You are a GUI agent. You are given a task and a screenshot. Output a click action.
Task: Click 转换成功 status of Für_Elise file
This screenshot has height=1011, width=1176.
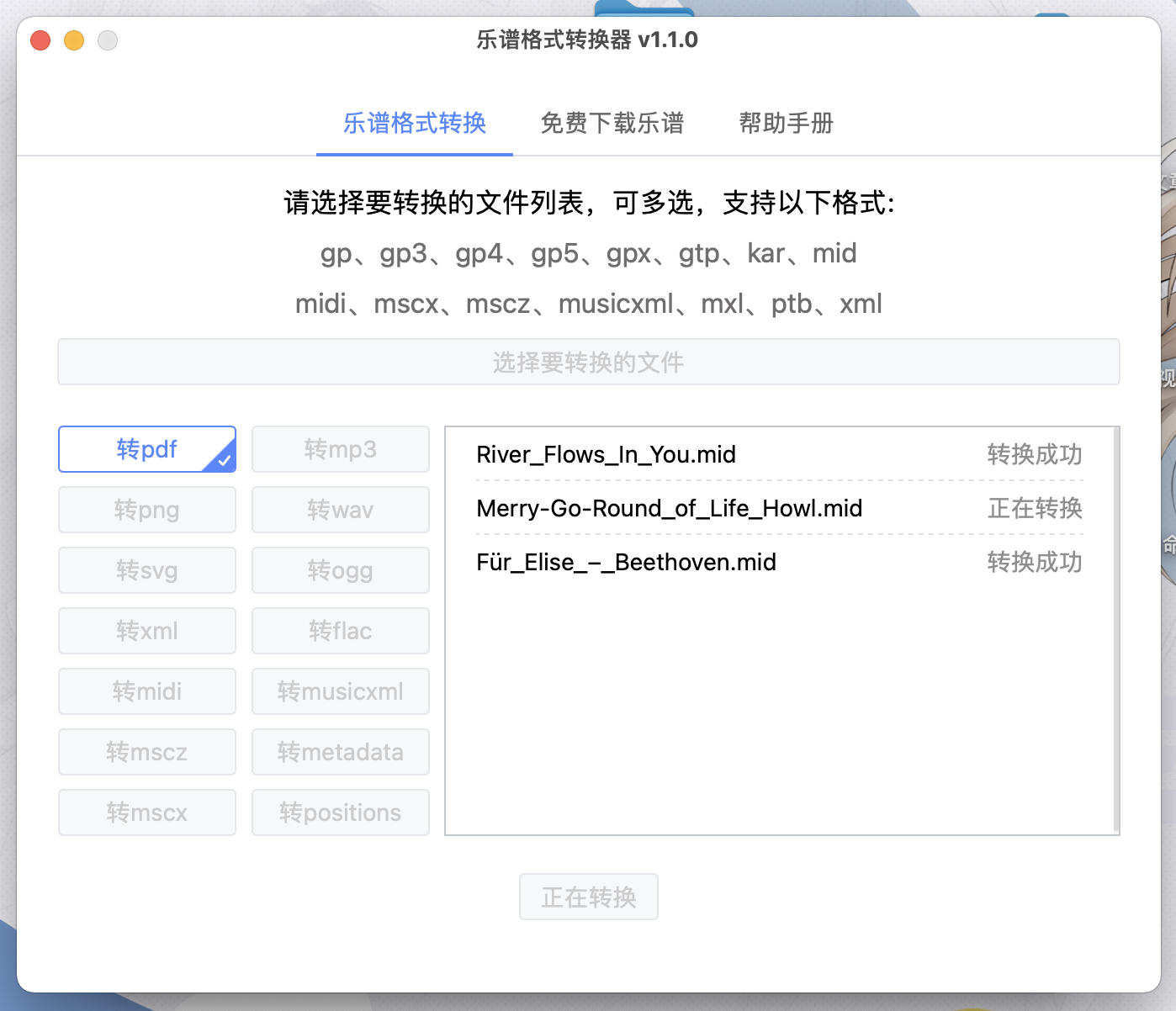[x=1034, y=563]
